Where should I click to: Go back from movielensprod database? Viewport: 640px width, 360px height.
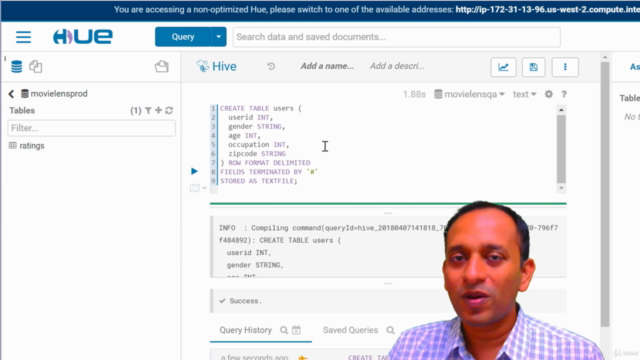[11, 94]
